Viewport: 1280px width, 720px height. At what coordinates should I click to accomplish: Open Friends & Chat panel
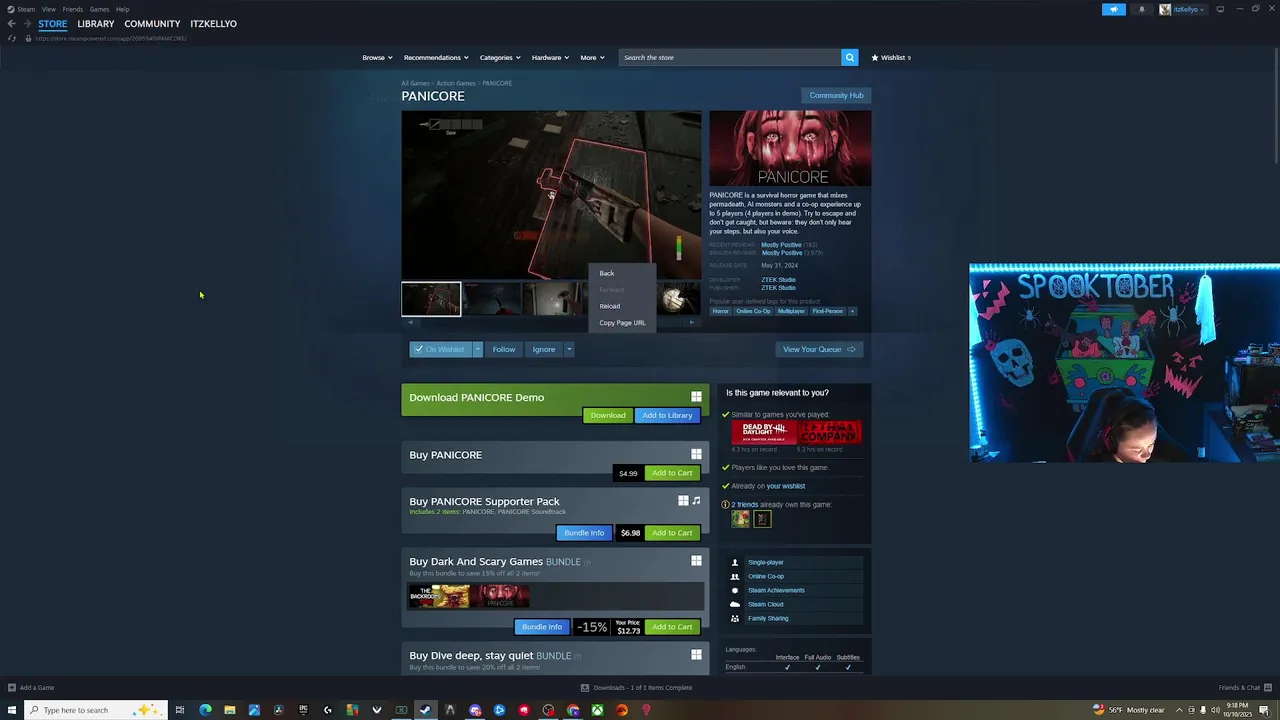coord(1245,687)
